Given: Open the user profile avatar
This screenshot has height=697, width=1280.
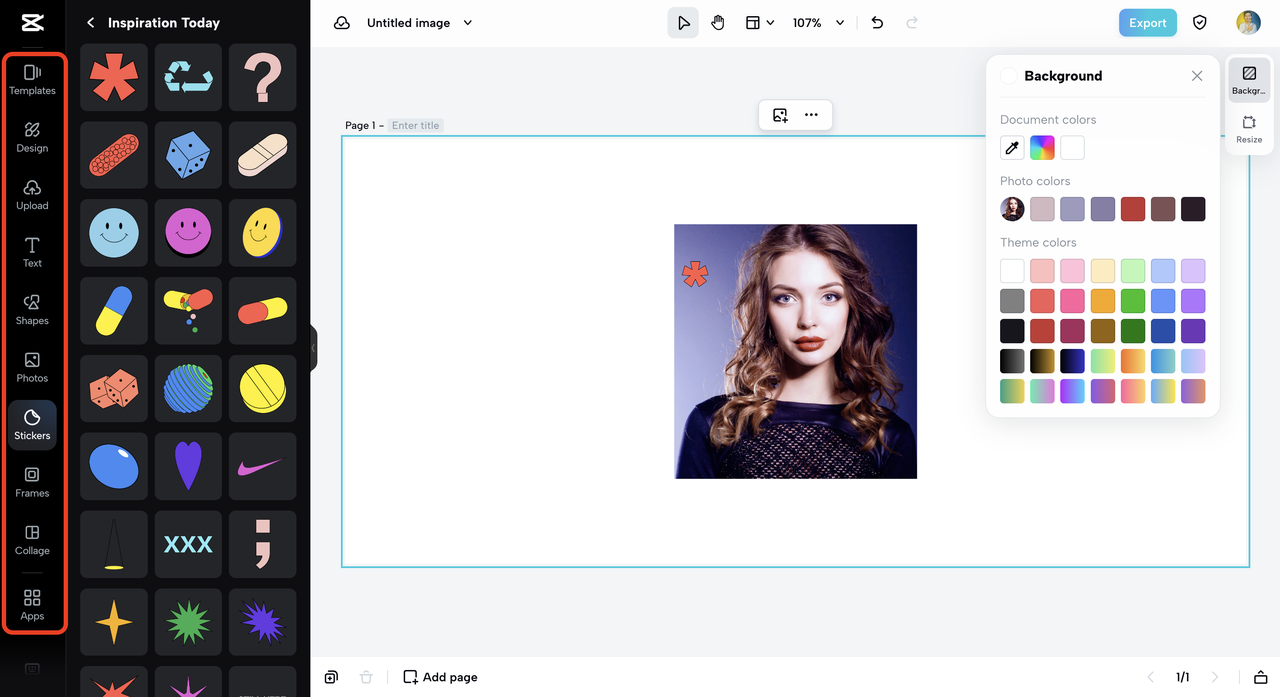Looking at the screenshot, I should [x=1248, y=23].
